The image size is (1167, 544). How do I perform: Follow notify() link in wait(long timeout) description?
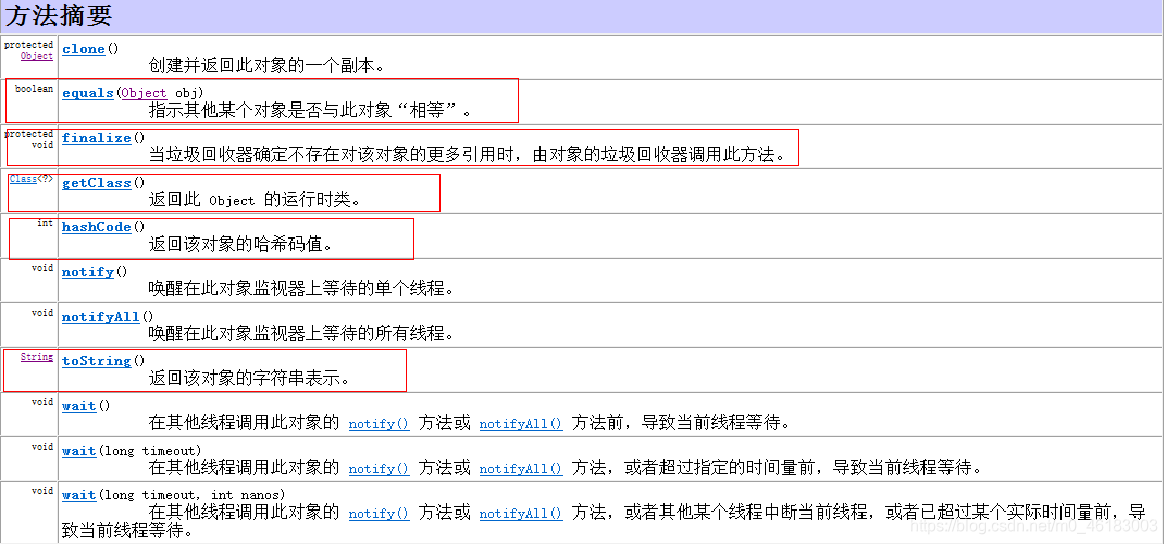[379, 468]
